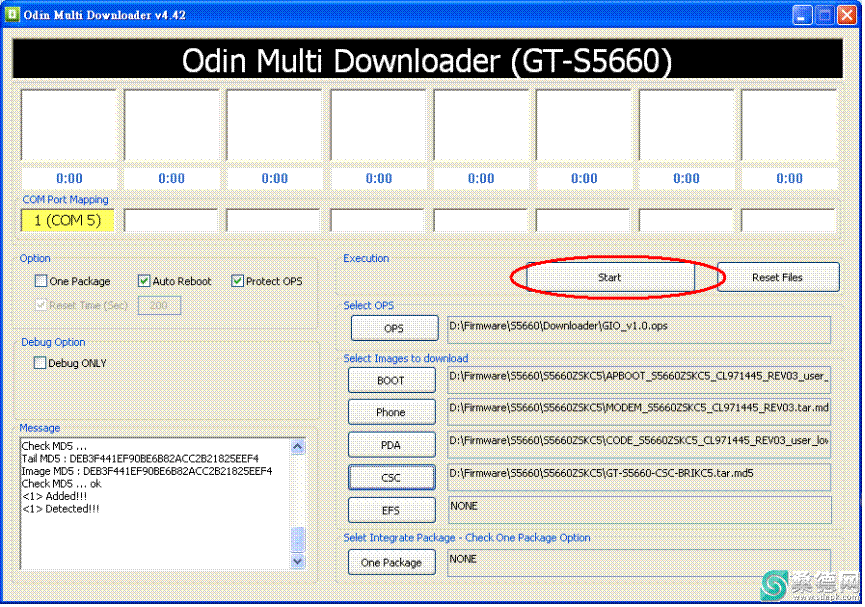
Task: Toggle the Auto Reboot checkbox
Action: [x=143, y=281]
